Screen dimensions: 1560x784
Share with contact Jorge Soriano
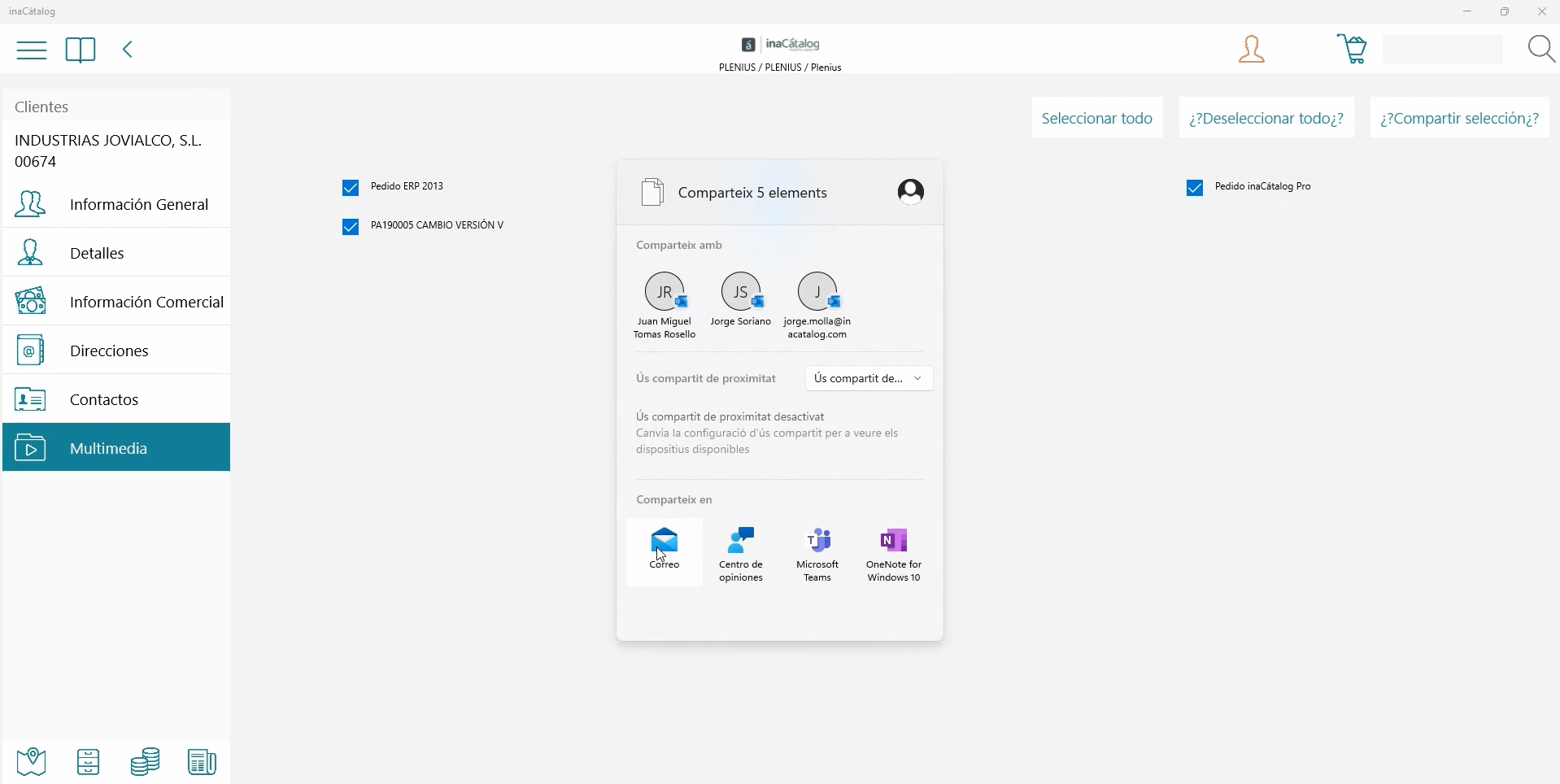coord(741,299)
